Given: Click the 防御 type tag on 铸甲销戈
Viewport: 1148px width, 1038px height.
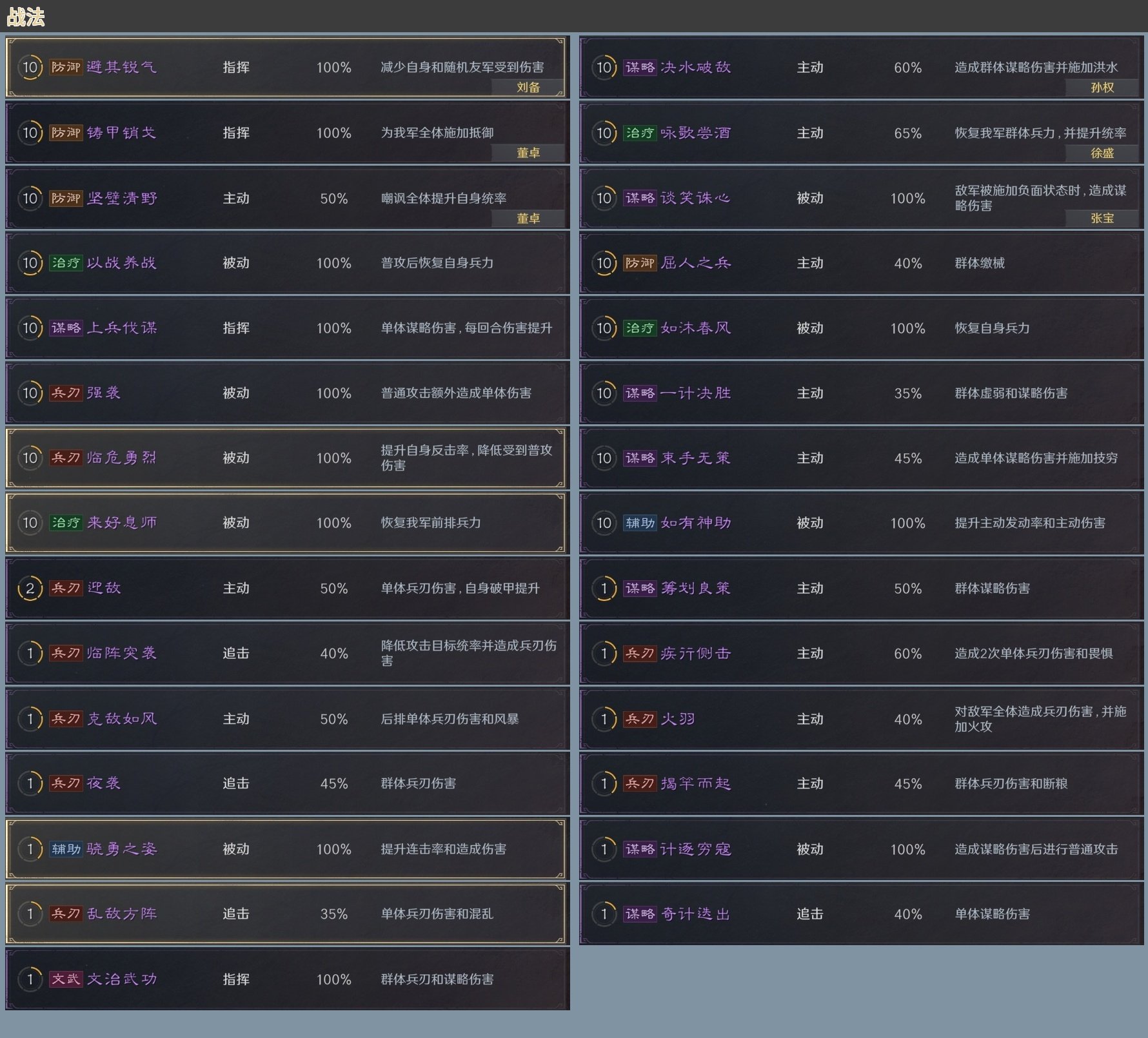Looking at the screenshot, I should (66, 133).
